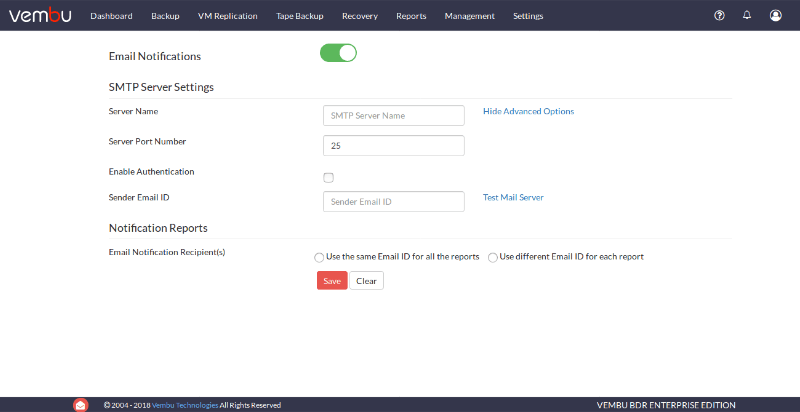Click the Vembu logo
Screen dimensions: 800x412
tap(40, 16)
